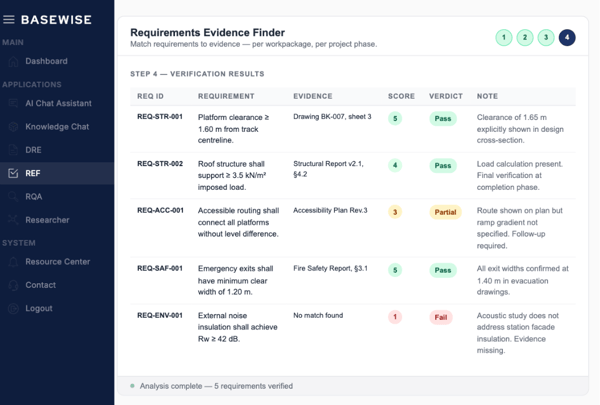The height and width of the screenshot is (405, 600).
Task: Click the REF checkbox icon in the sidebar
Action: pyautogui.click(x=13, y=173)
